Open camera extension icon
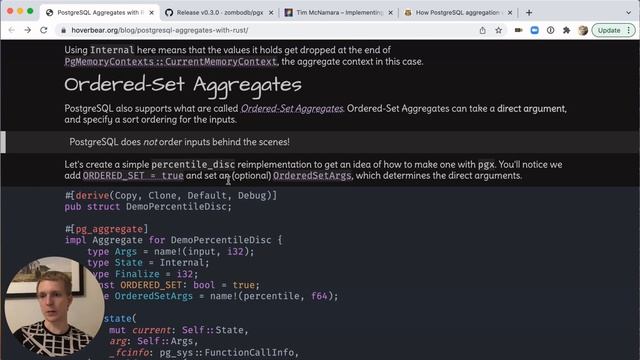Viewport: 640px width, 360px height. pyautogui.click(x=518, y=30)
